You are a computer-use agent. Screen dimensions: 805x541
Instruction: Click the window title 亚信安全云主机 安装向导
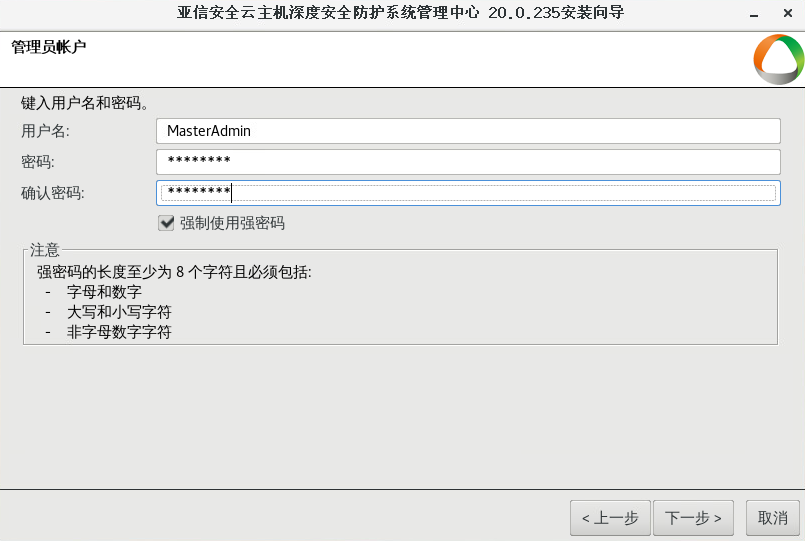(400, 12)
